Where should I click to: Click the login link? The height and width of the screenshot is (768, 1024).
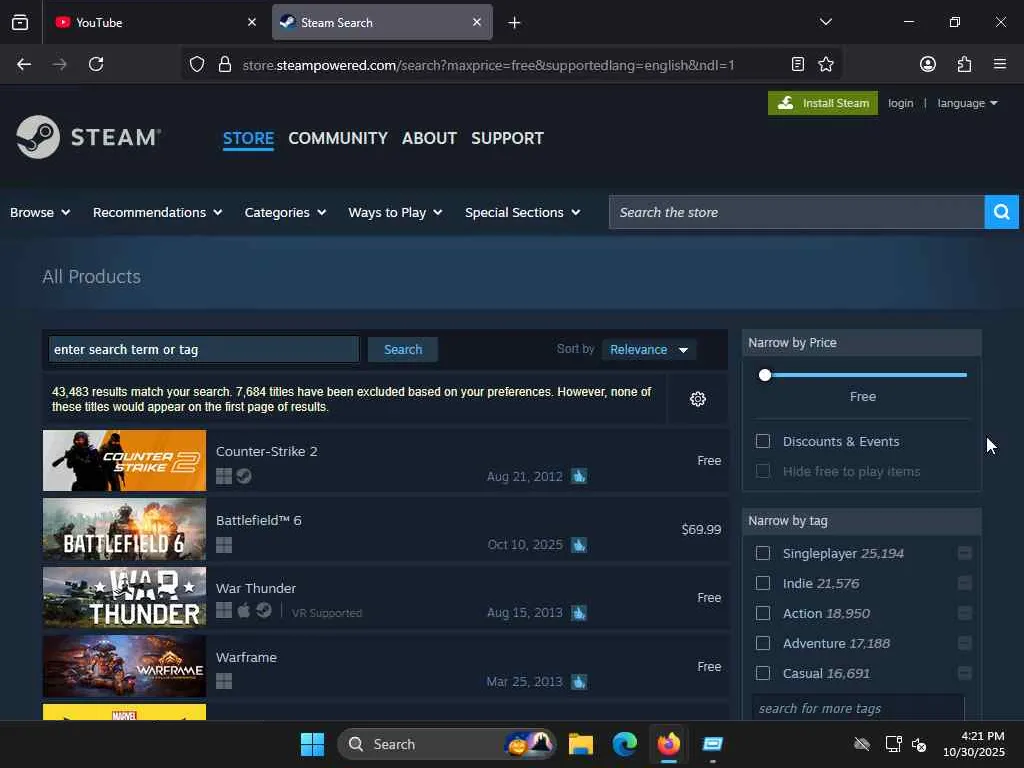(x=901, y=103)
